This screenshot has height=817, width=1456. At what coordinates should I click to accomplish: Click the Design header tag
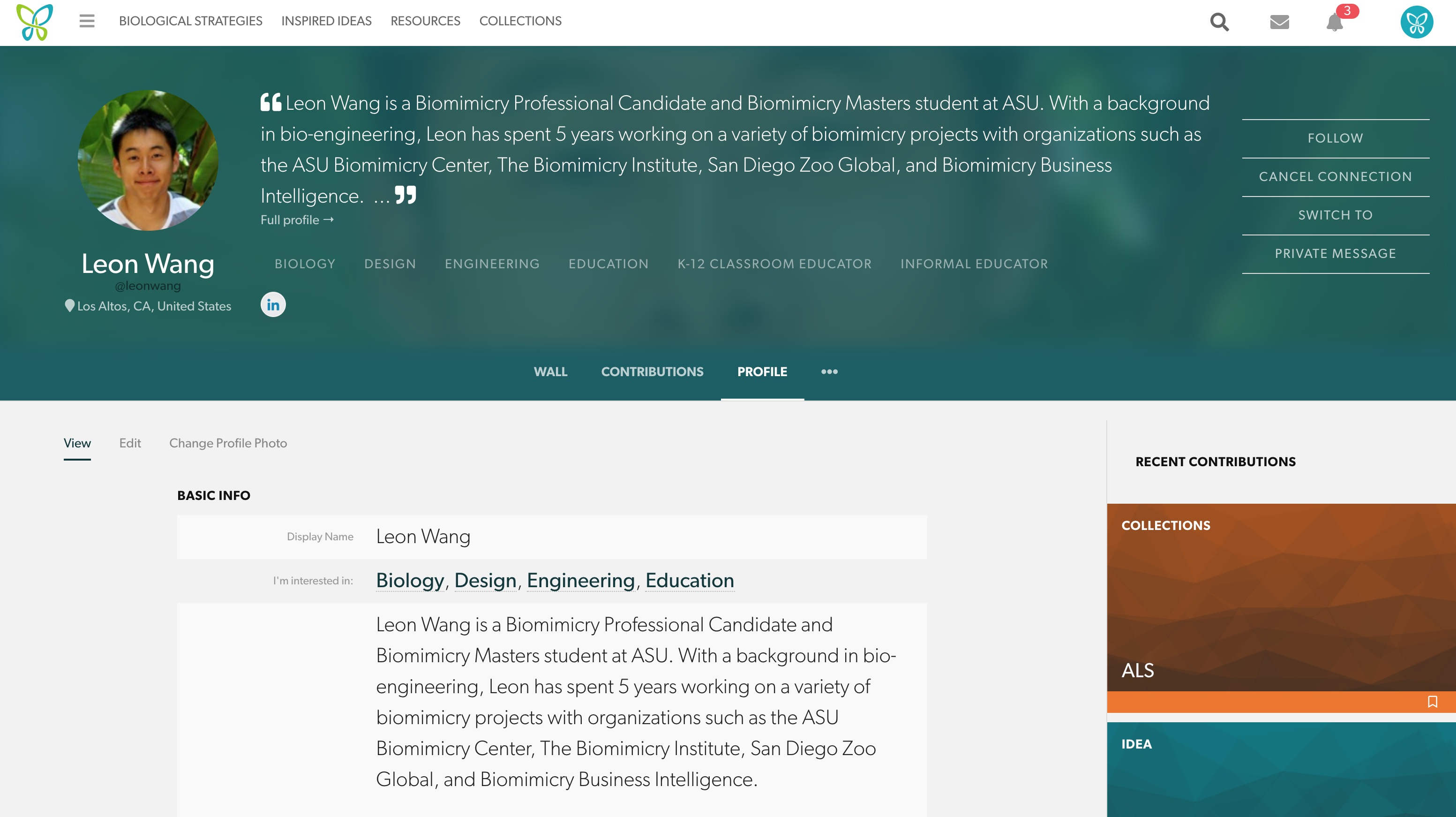tap(390, 264)
